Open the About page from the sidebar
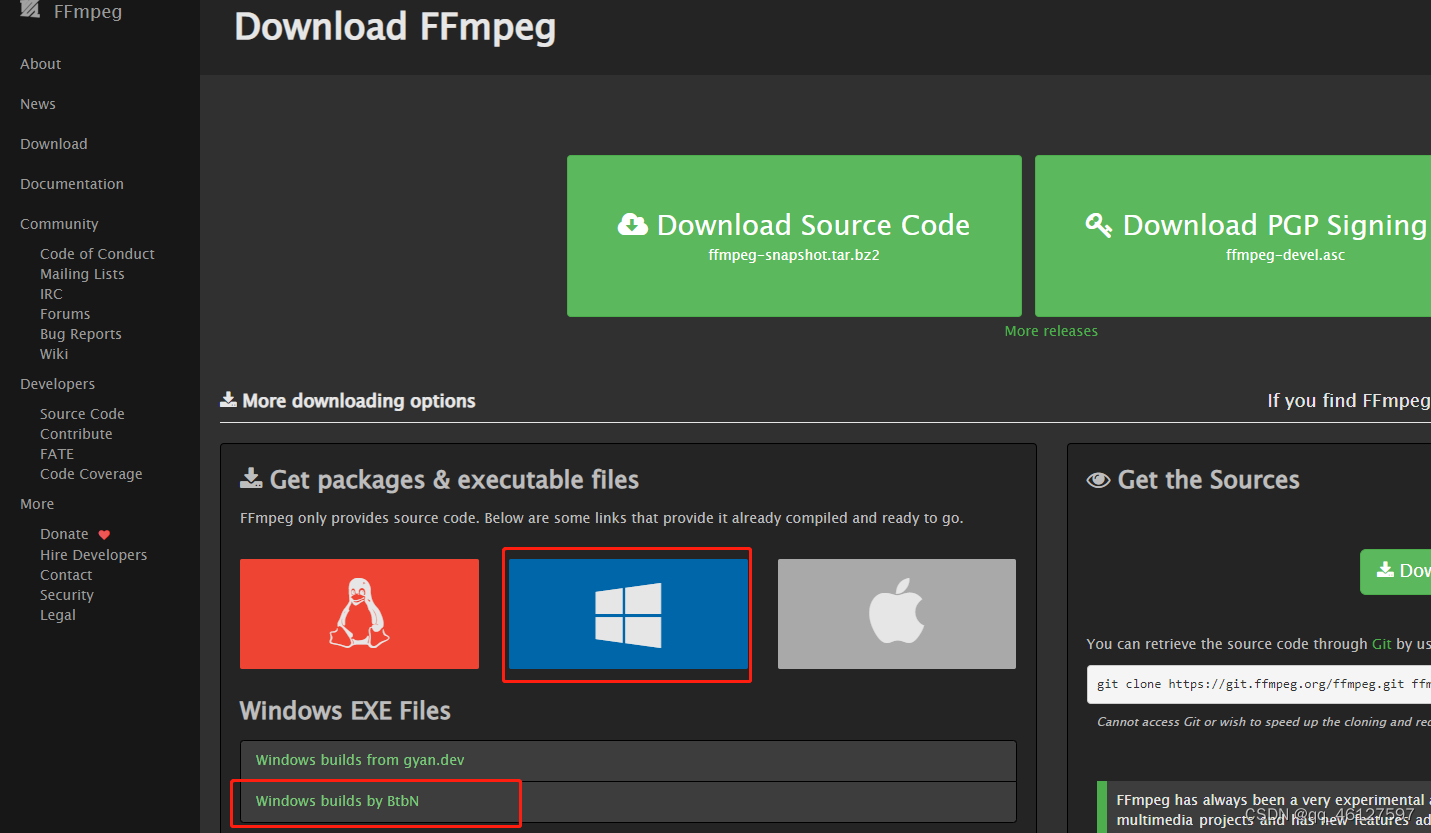Image resolution: width=1431 pixels, height=833 pixels. [x=40, y=64]
